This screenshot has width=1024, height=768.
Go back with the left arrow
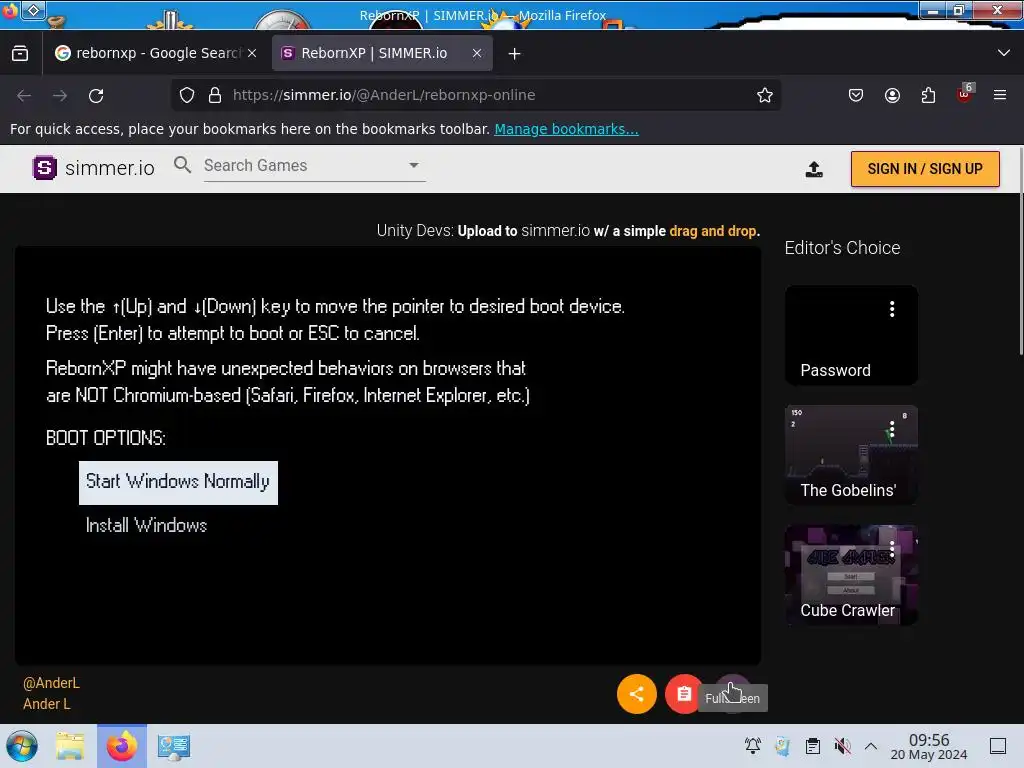click(24, 95)
